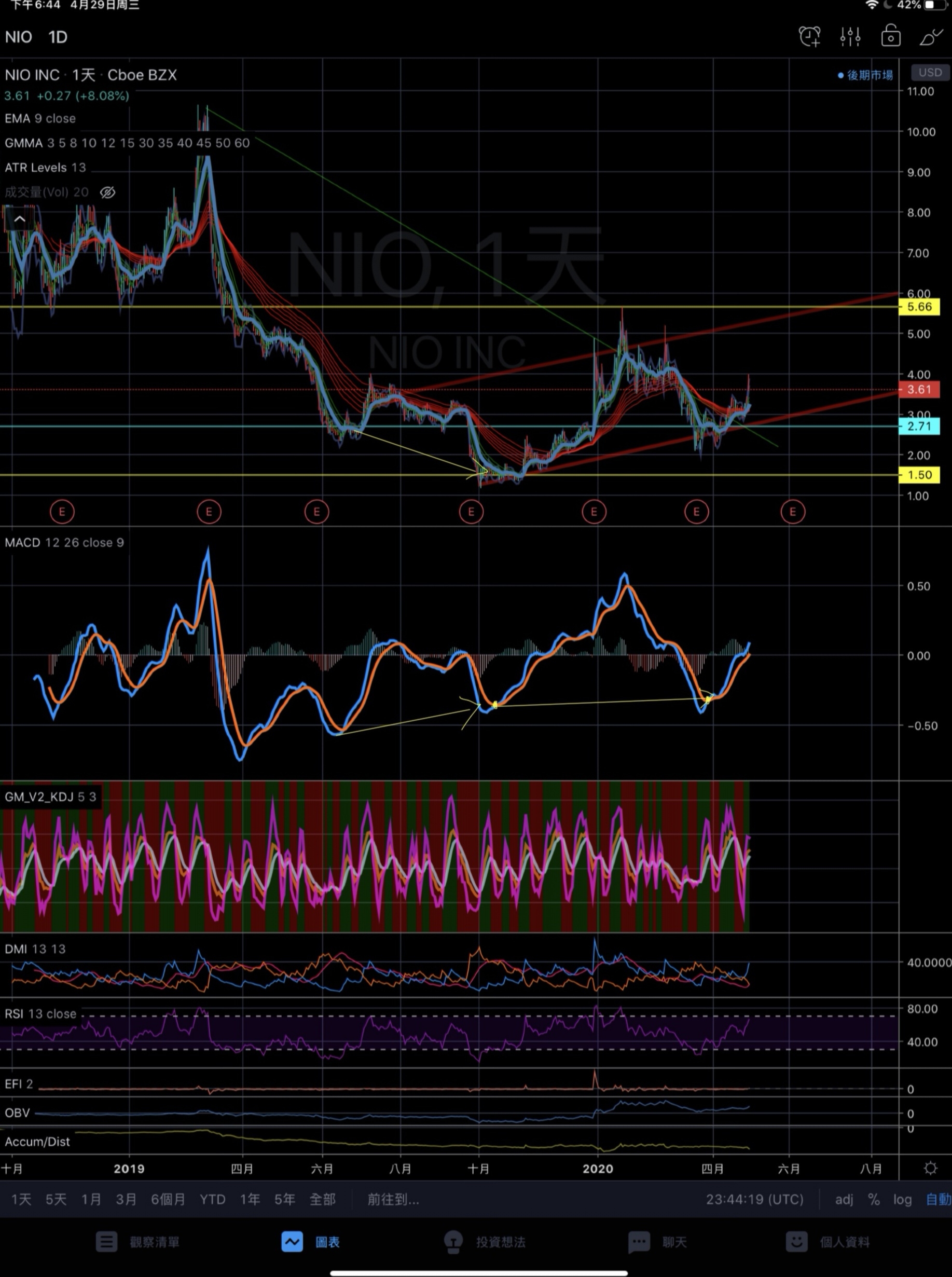
Task: Tap the Wi-Fi status icon
Action: click(872, 5)
